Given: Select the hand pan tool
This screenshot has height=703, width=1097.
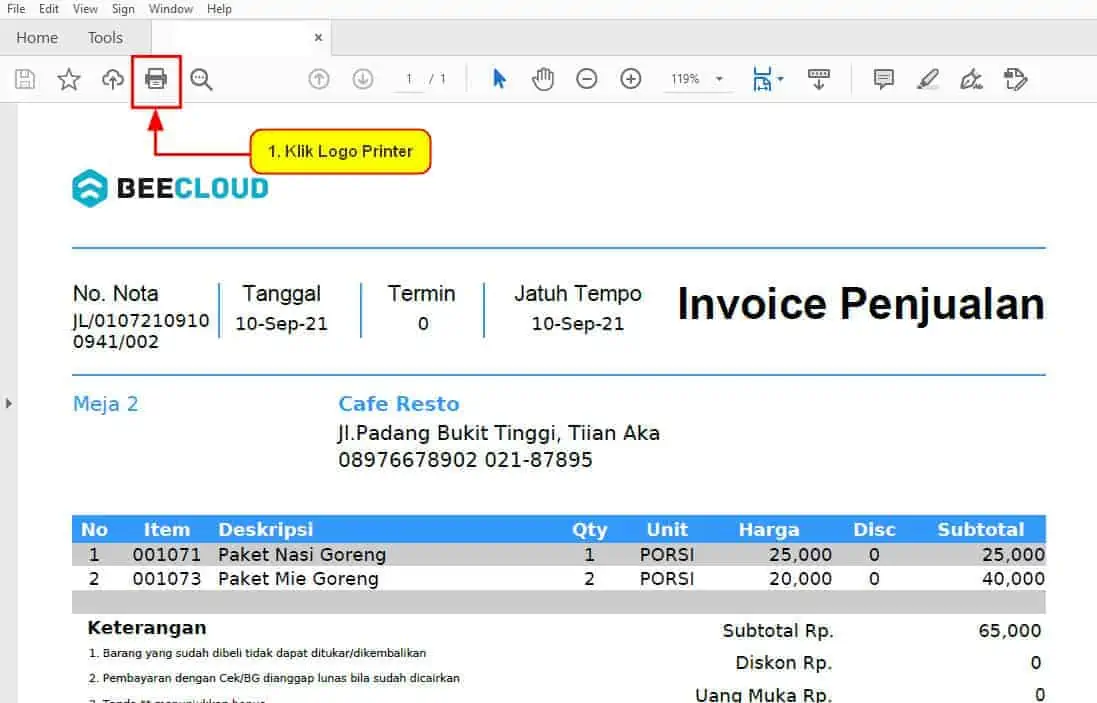Looking at the screenshot, I should point(543,79).
